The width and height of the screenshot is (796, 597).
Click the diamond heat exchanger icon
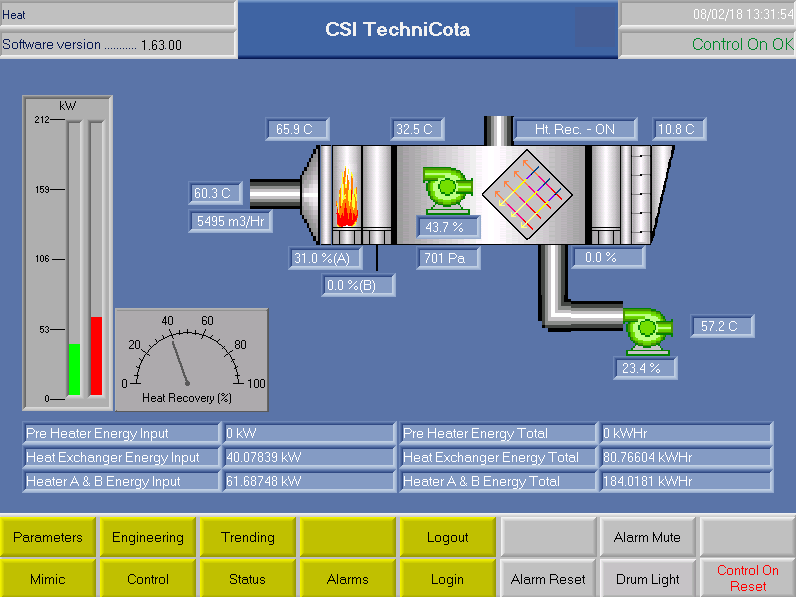pyautogui.click(x=527, y=194)
